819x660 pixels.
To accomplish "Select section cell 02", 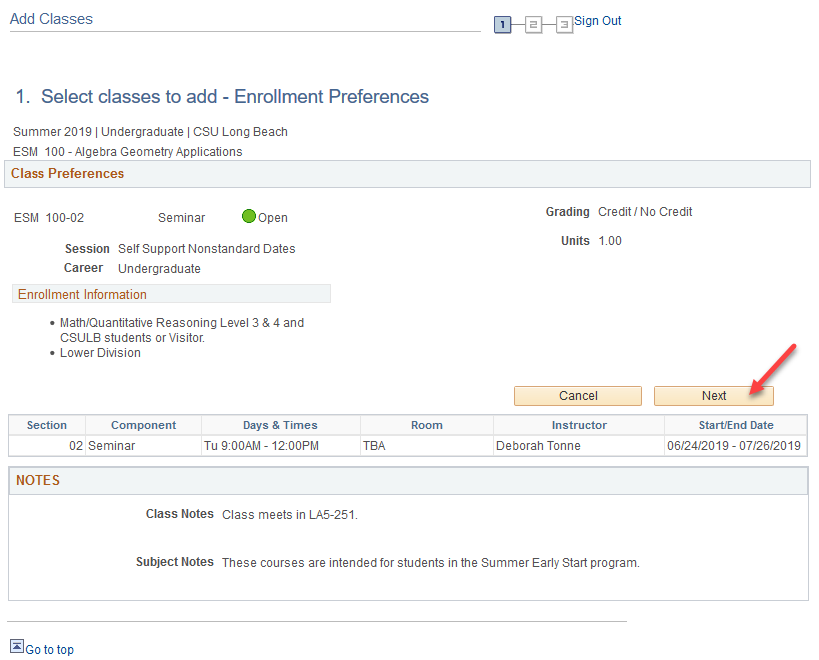I will [47, 446].
